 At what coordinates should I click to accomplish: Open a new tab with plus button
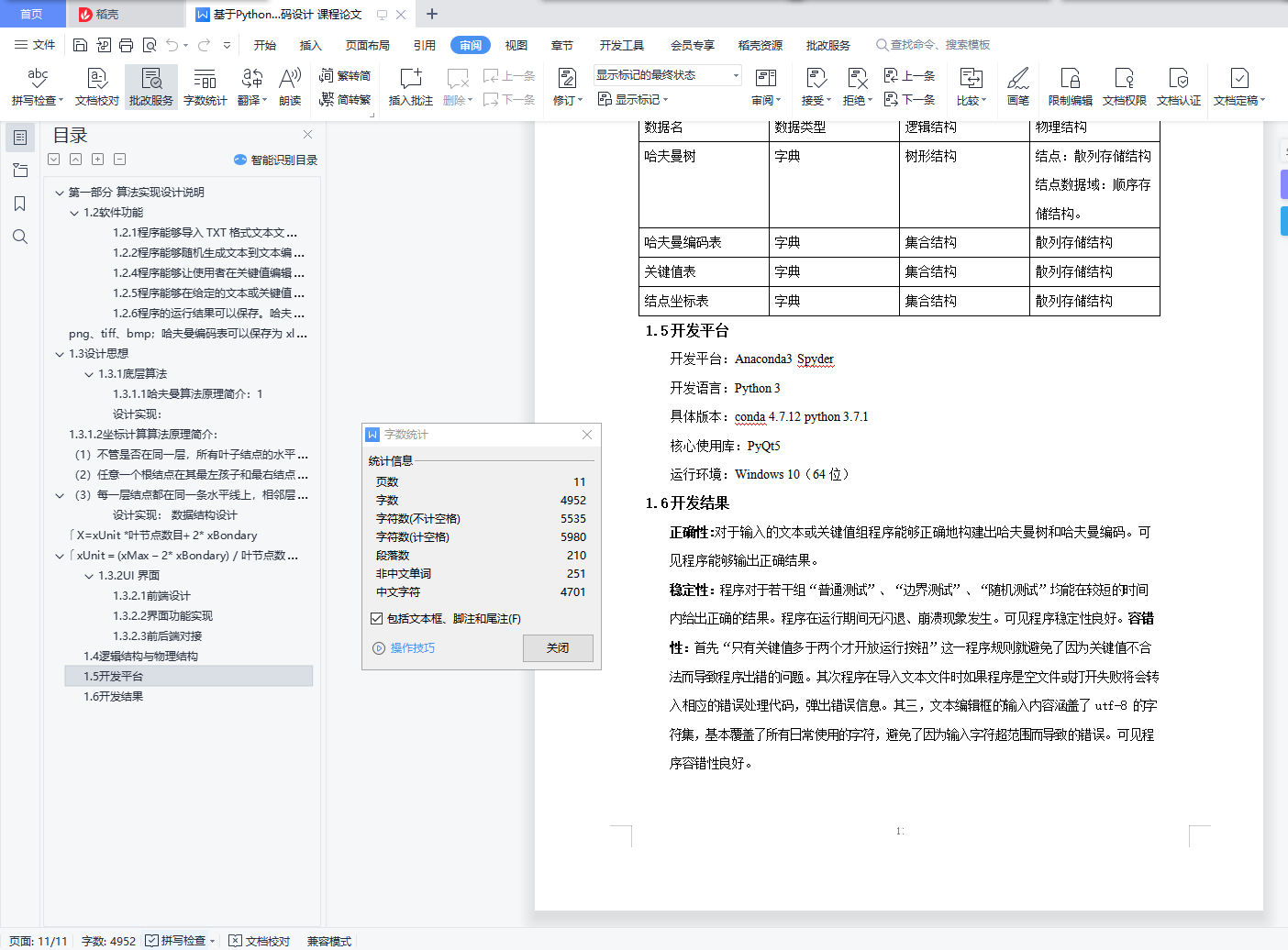pos(432,14)
